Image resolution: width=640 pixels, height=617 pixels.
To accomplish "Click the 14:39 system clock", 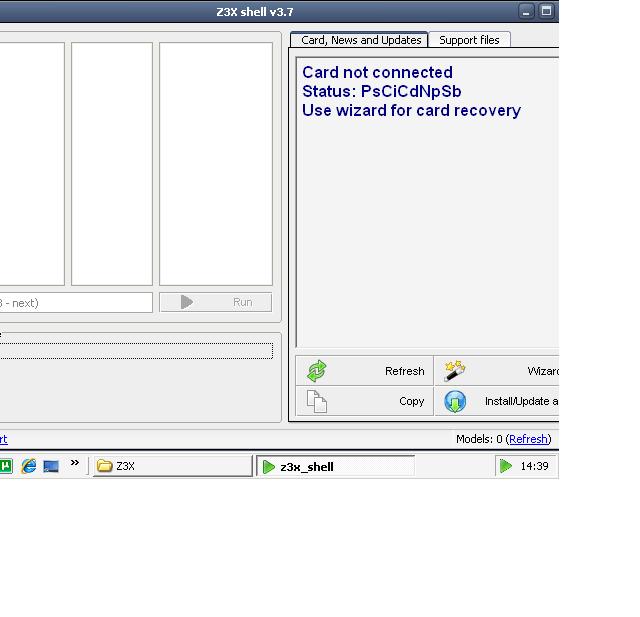I will (x=534, y=466).
